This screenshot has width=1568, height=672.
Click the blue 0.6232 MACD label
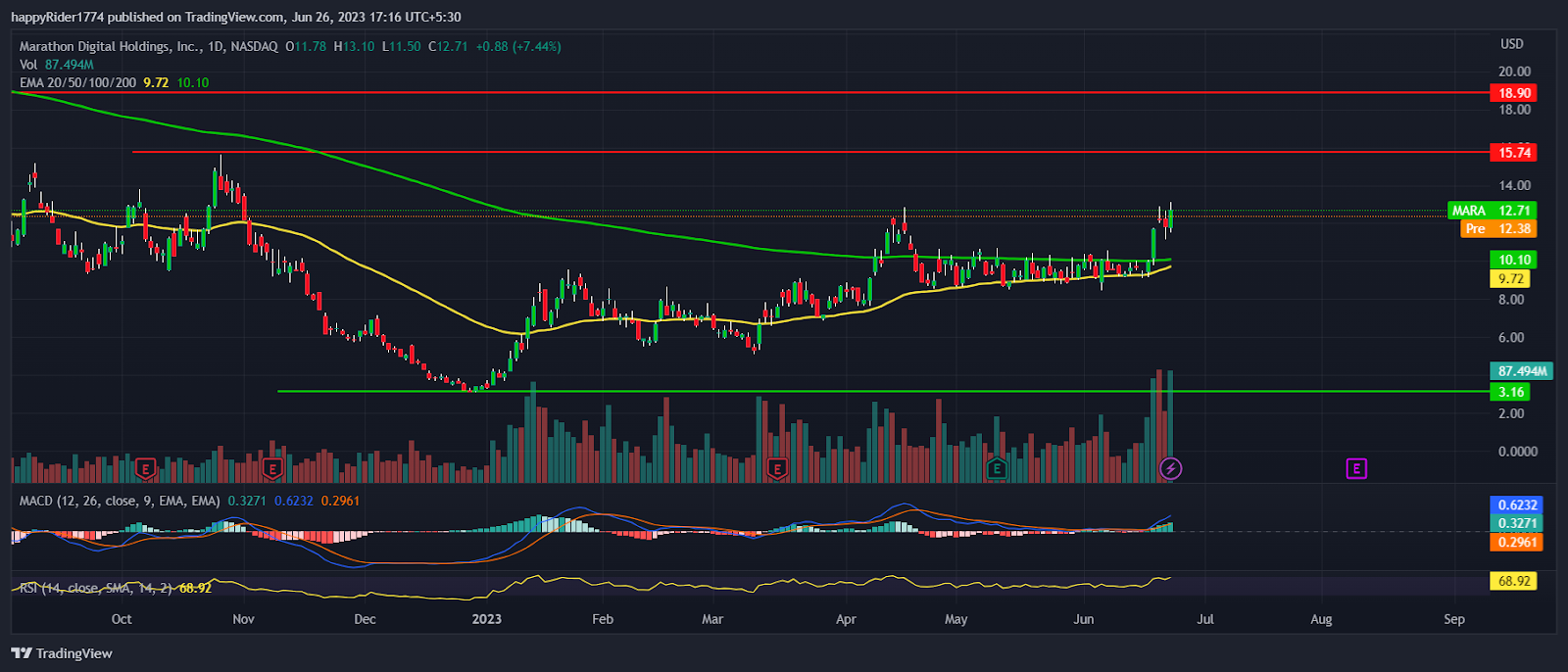1516,505
